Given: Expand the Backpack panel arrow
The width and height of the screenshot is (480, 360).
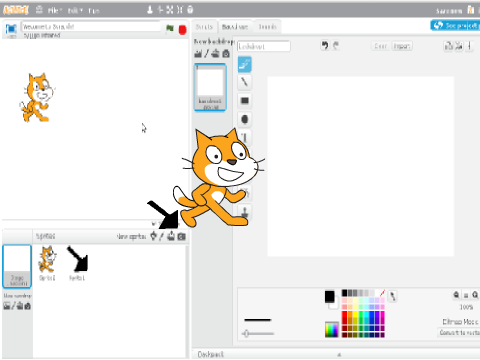Looking at the screenshot, I should [339, 355].
